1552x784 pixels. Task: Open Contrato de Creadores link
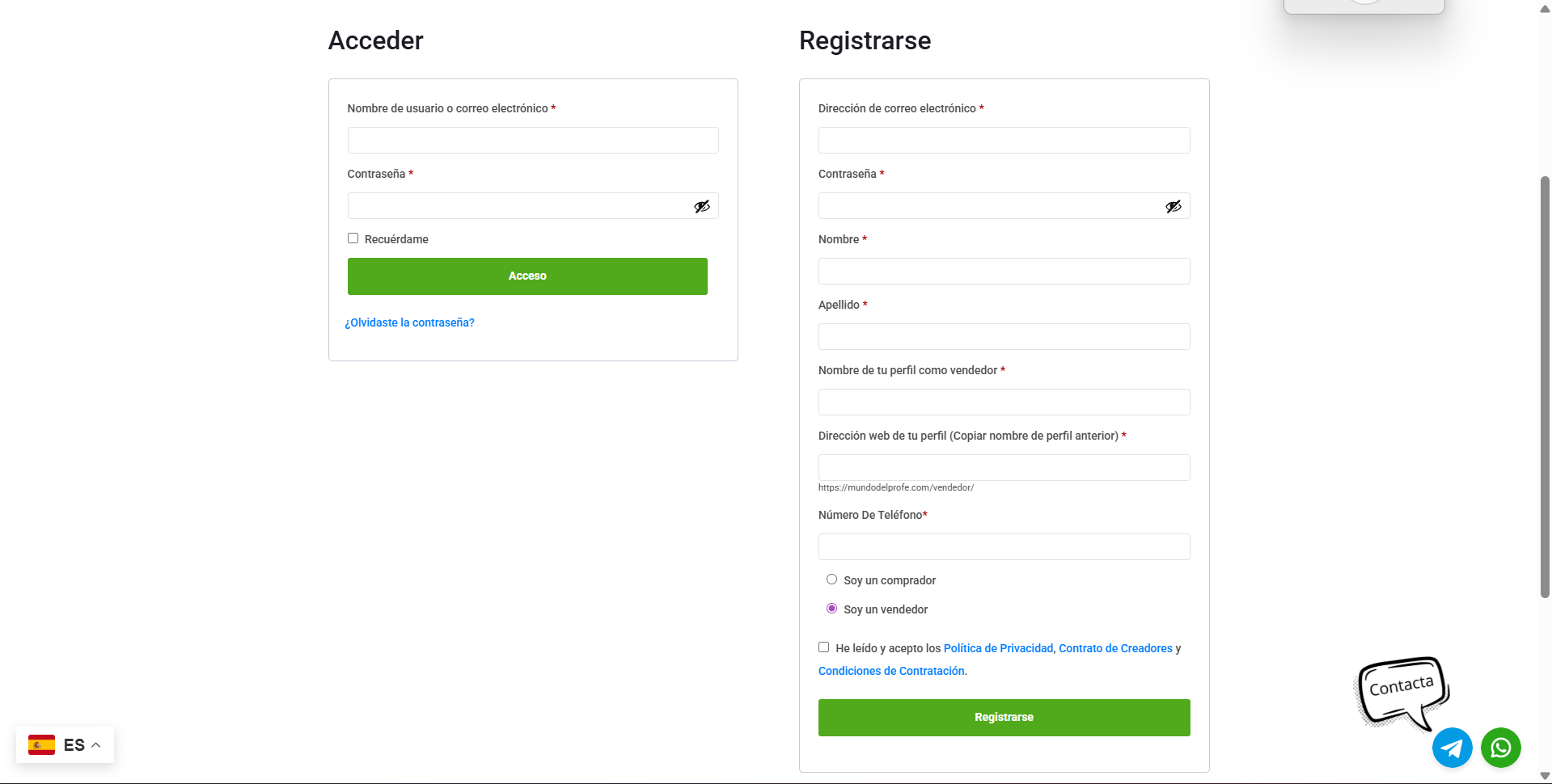[1115, 648]
